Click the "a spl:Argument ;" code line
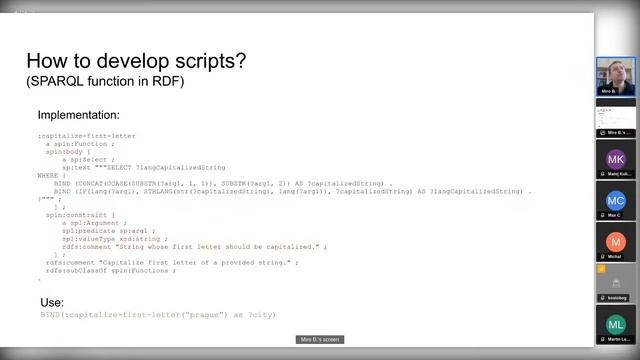The image size is (640, 360). point(94,223)
